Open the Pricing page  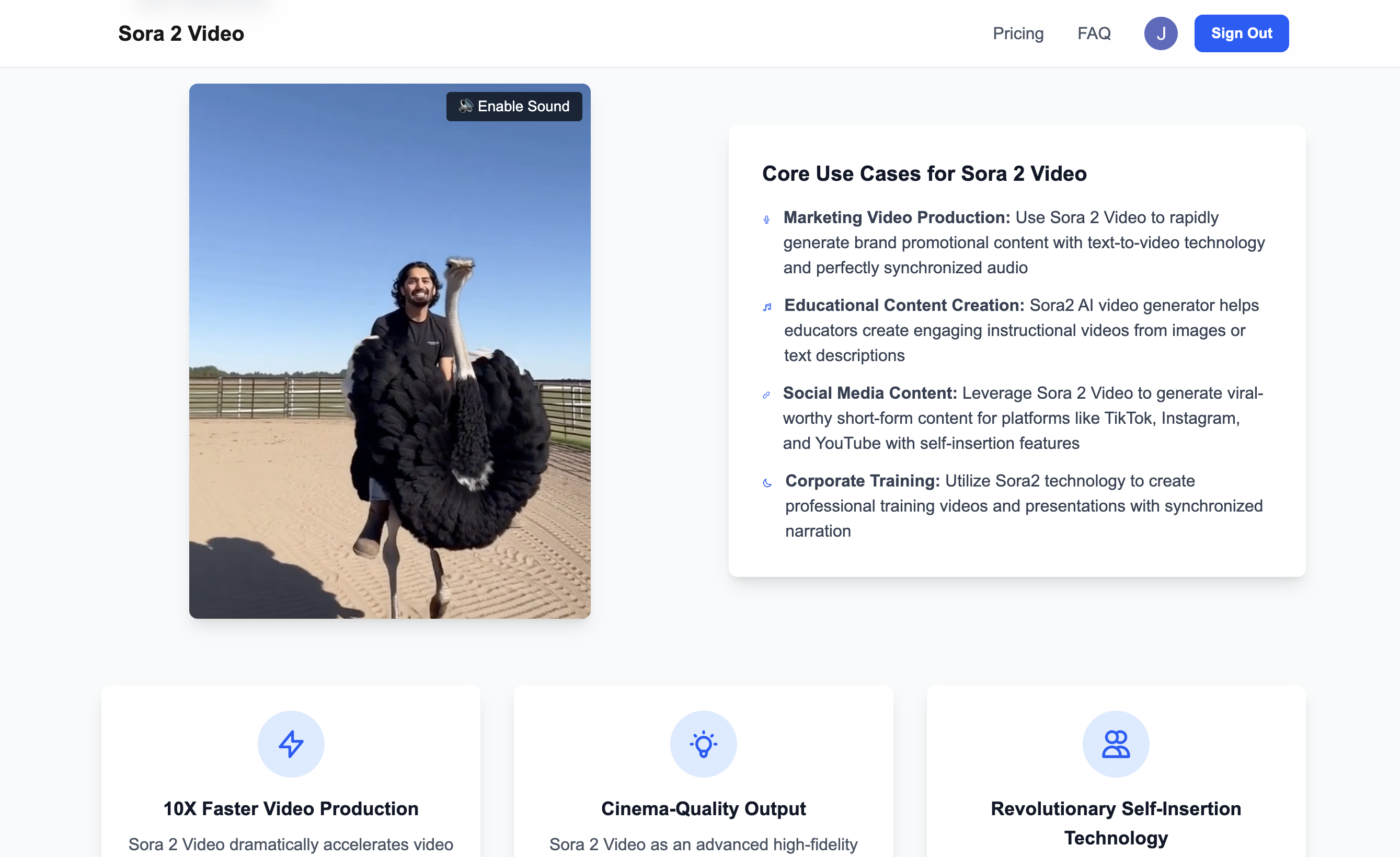click(x=1018, y=33)
